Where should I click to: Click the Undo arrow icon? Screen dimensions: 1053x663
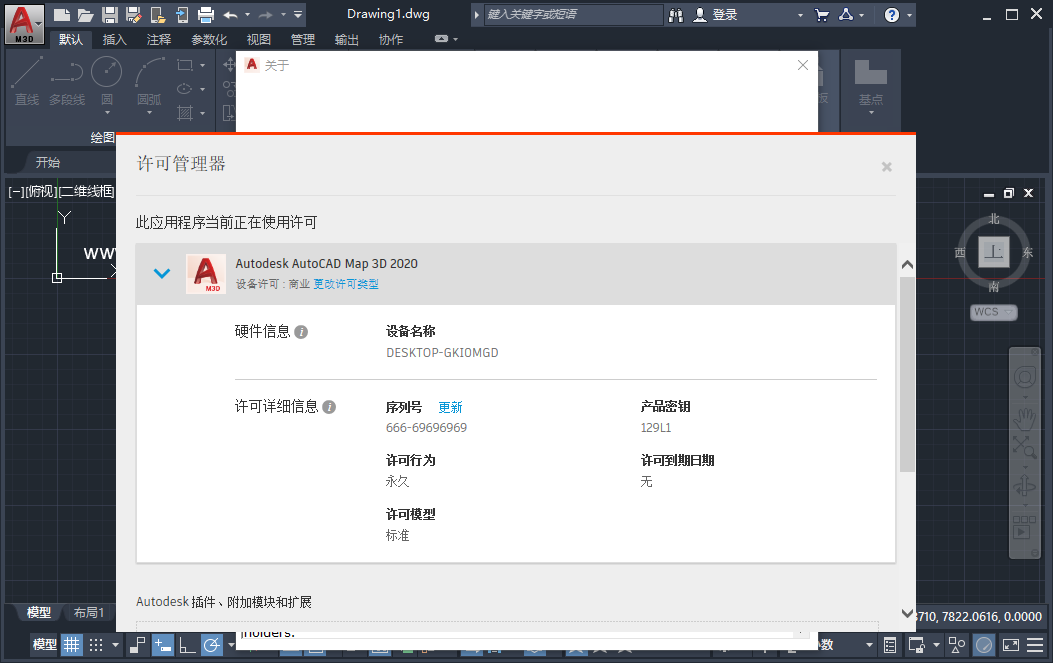[x=231, y=14]
